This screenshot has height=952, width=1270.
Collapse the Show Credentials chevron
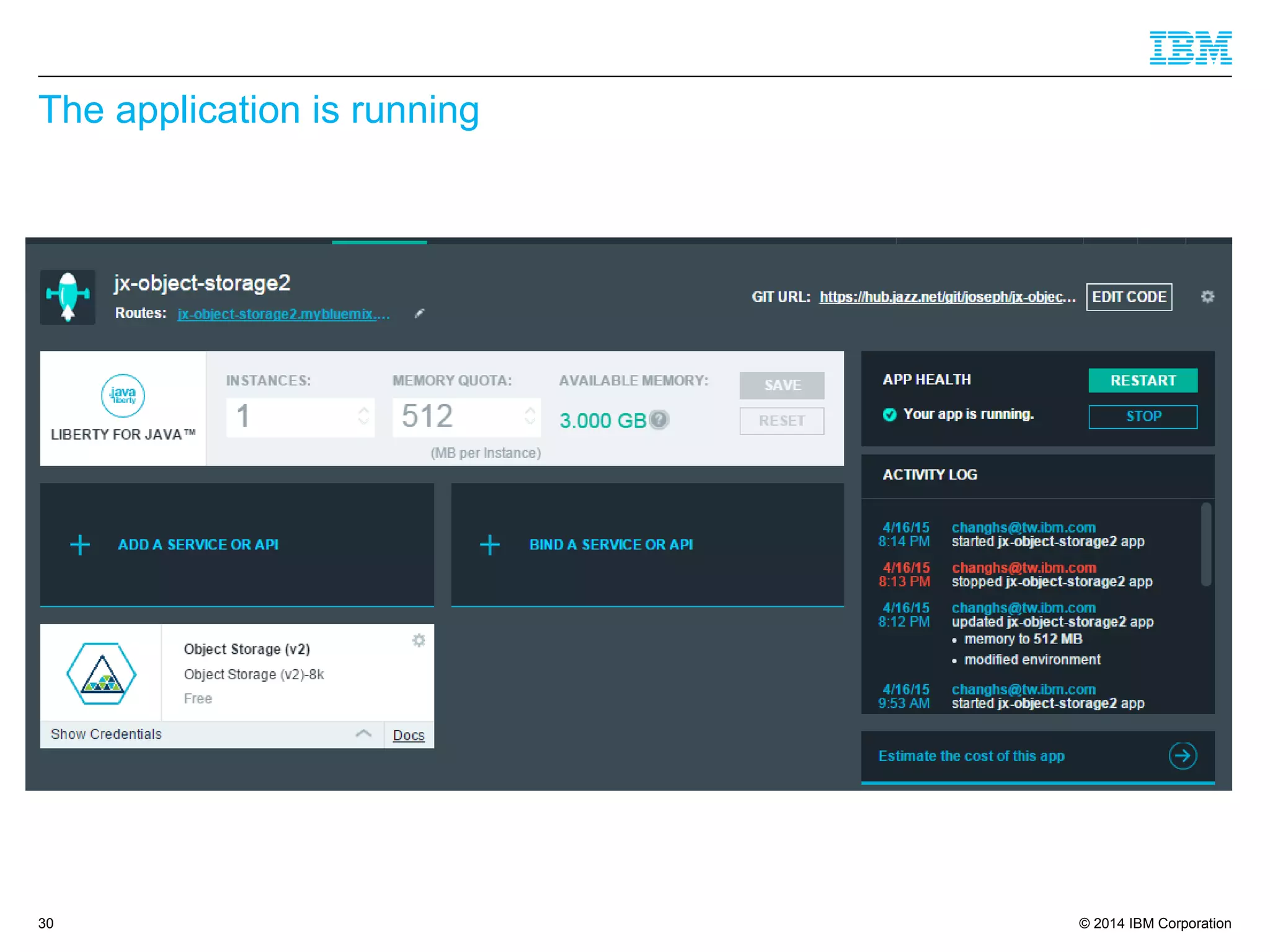point(363,734)
